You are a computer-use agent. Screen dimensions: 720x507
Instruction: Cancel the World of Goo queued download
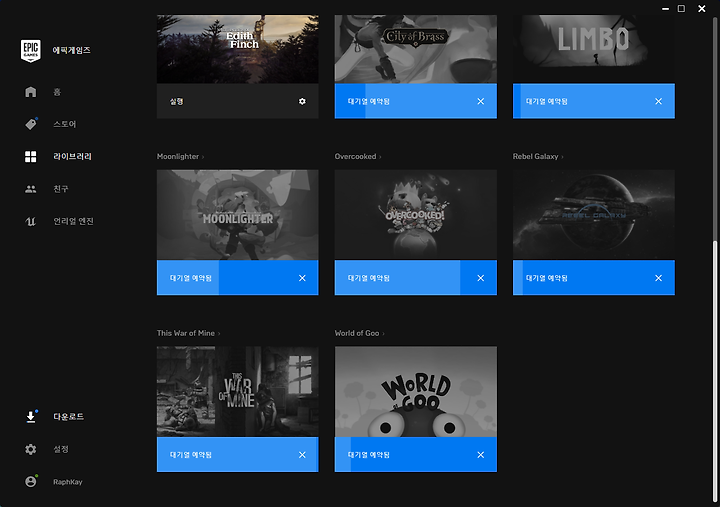[480, 455]
